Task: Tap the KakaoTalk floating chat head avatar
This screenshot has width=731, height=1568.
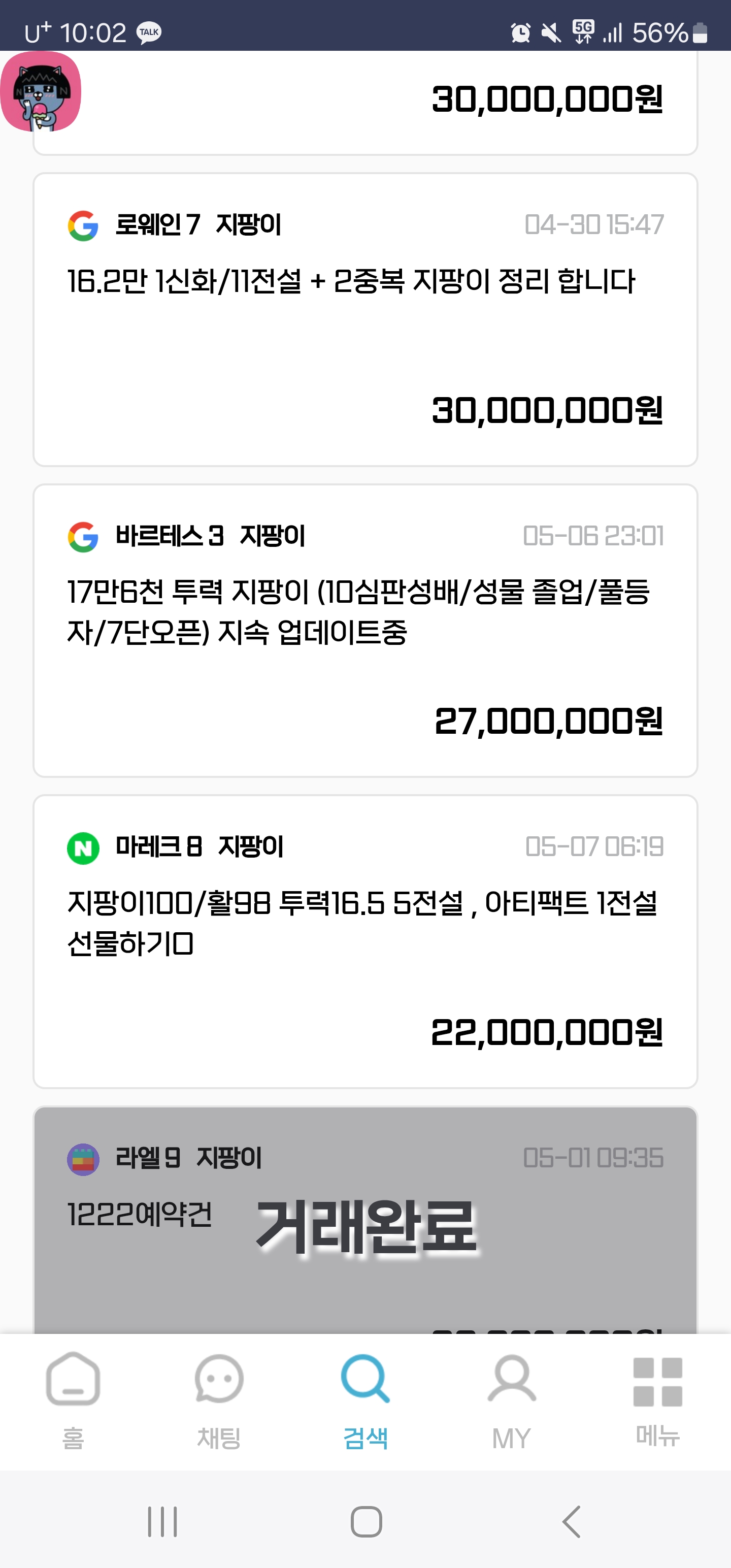Action: point(41,91)
